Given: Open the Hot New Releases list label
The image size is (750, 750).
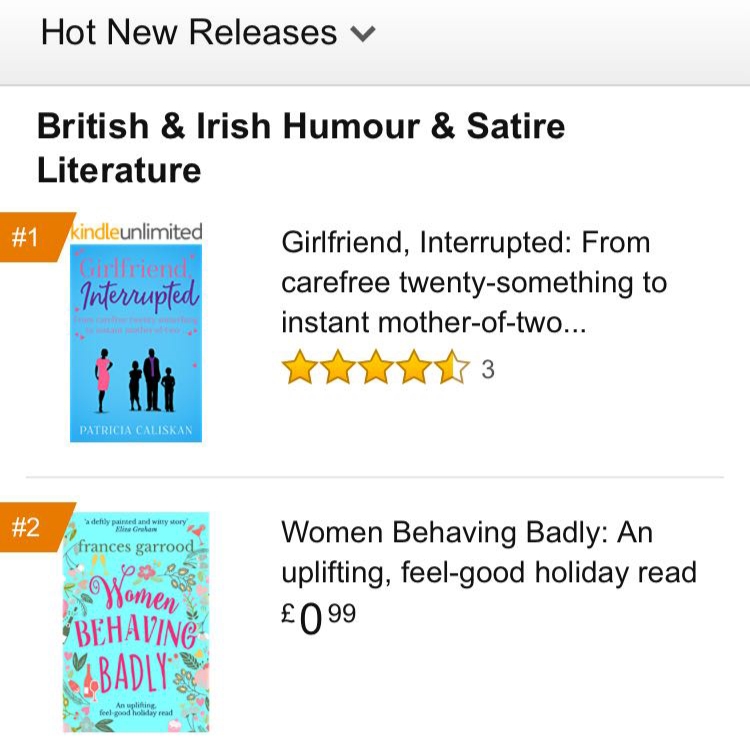Looking at the screenshot, I should [189, 33].
